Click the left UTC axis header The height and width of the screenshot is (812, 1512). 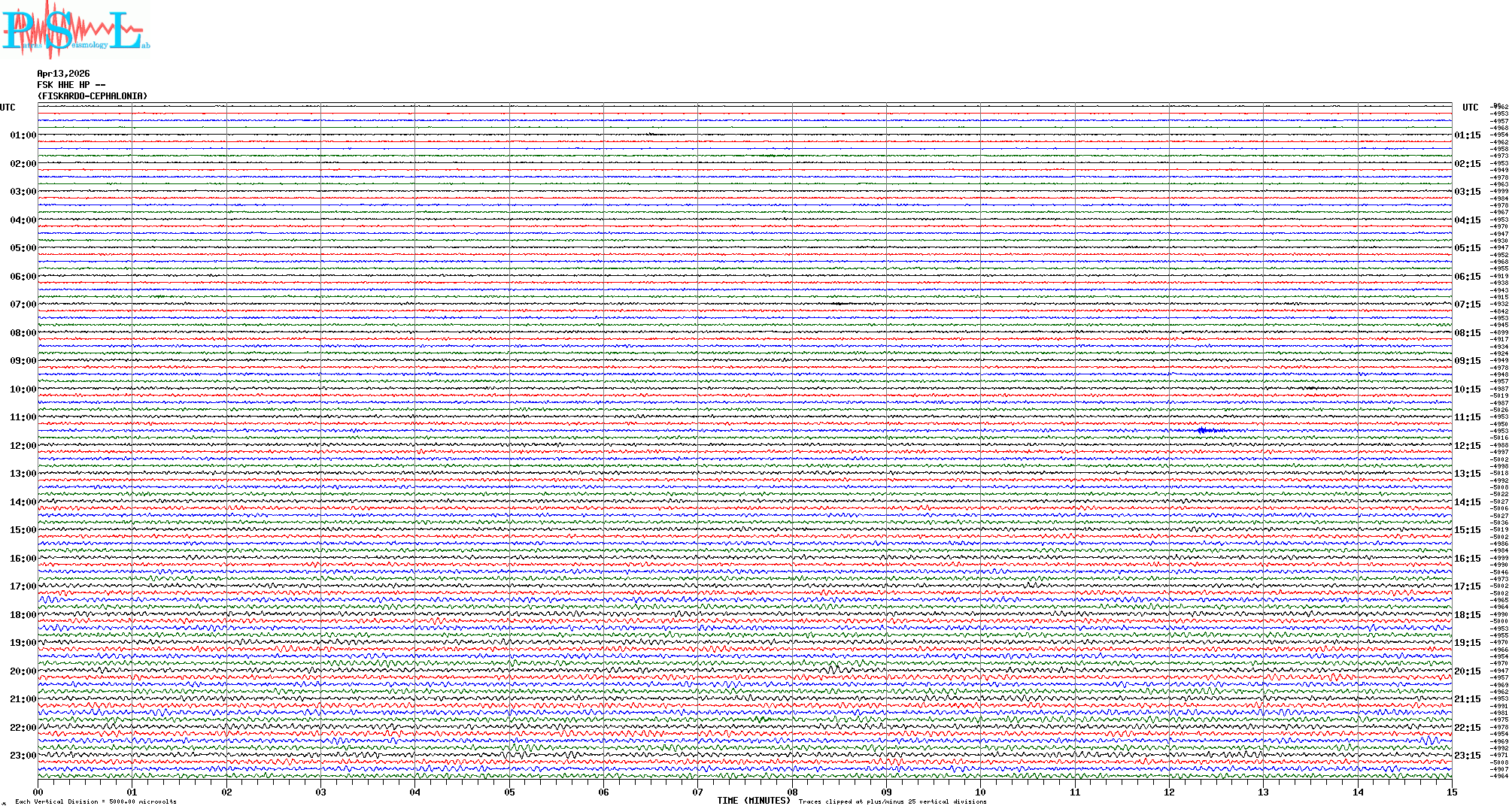point(8,108)
